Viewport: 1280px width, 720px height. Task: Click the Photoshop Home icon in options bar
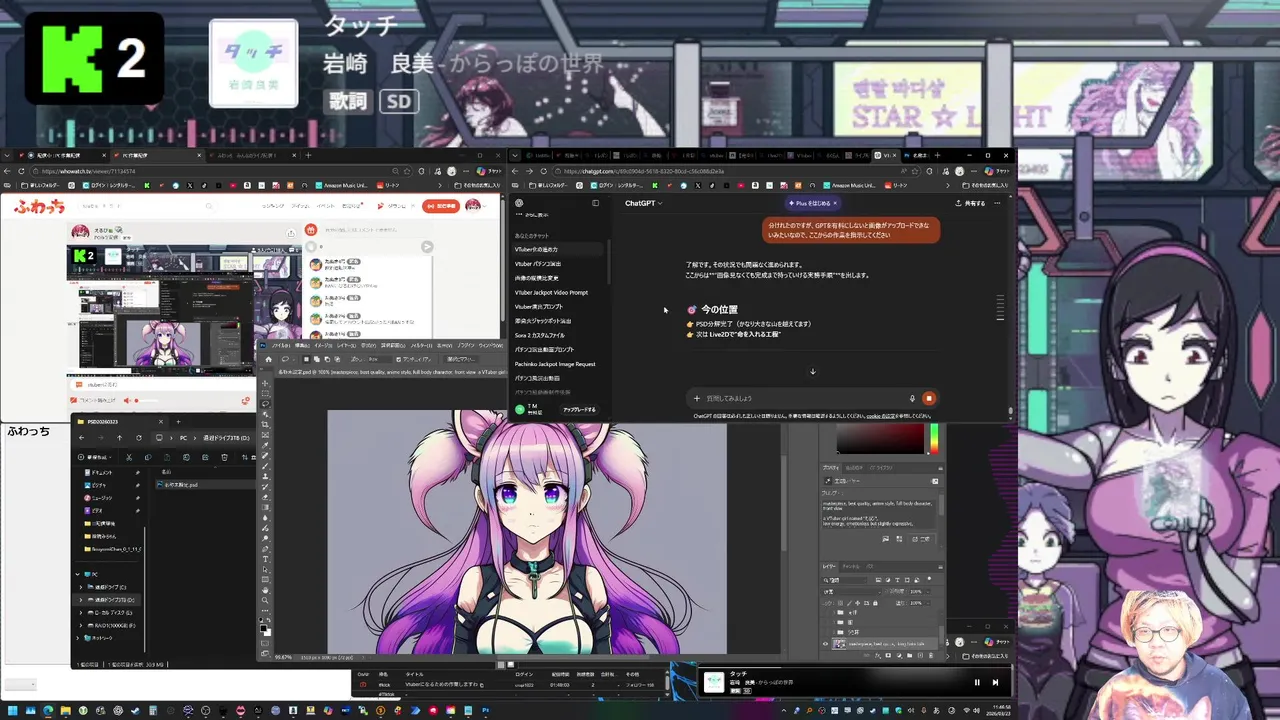pos(268,359)
